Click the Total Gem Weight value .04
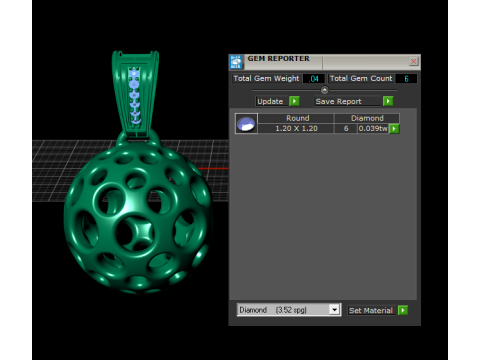480x360 pixels. [314, 79]
